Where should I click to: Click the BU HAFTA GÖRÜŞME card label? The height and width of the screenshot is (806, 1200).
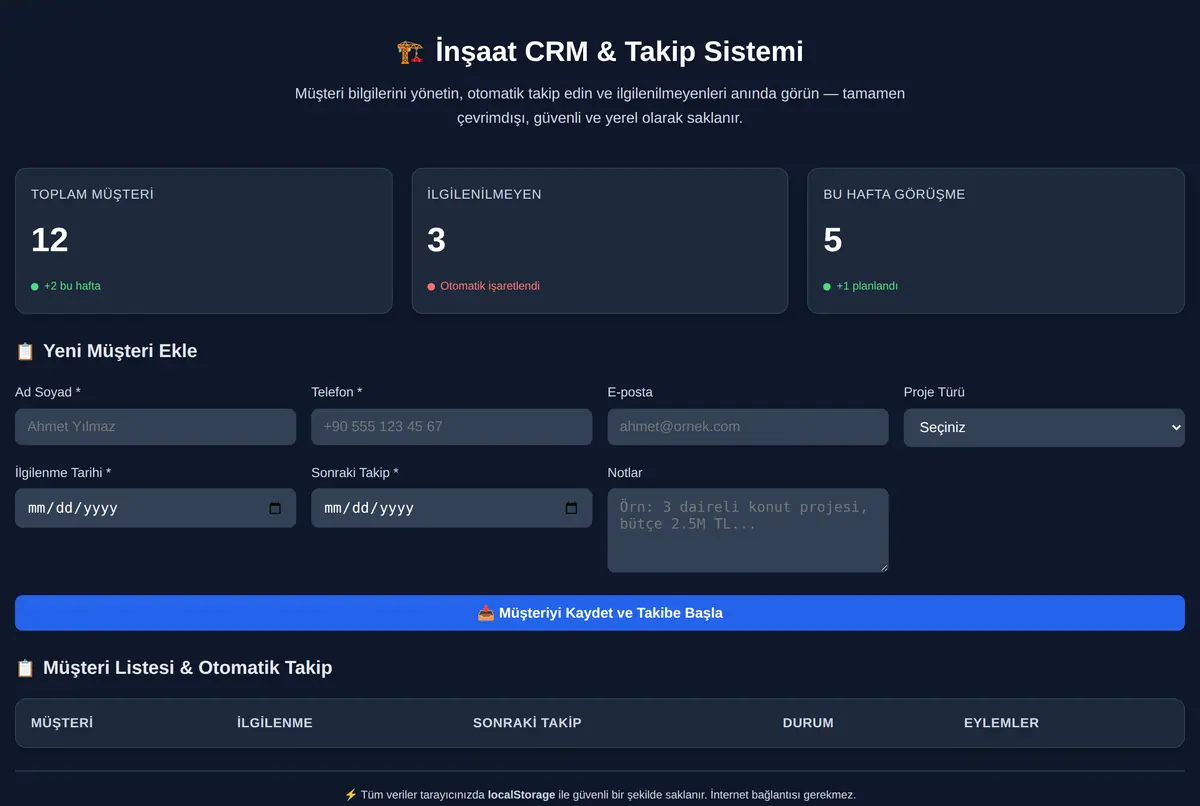(894, 194)
